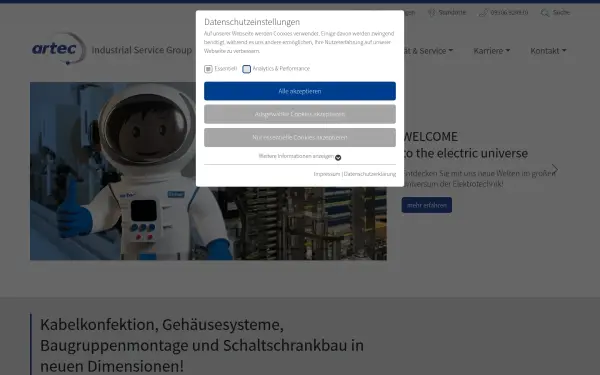This screenshot has width=600, height=375.
Task: Go to next slide with right arrow
Action: (554, 169)
